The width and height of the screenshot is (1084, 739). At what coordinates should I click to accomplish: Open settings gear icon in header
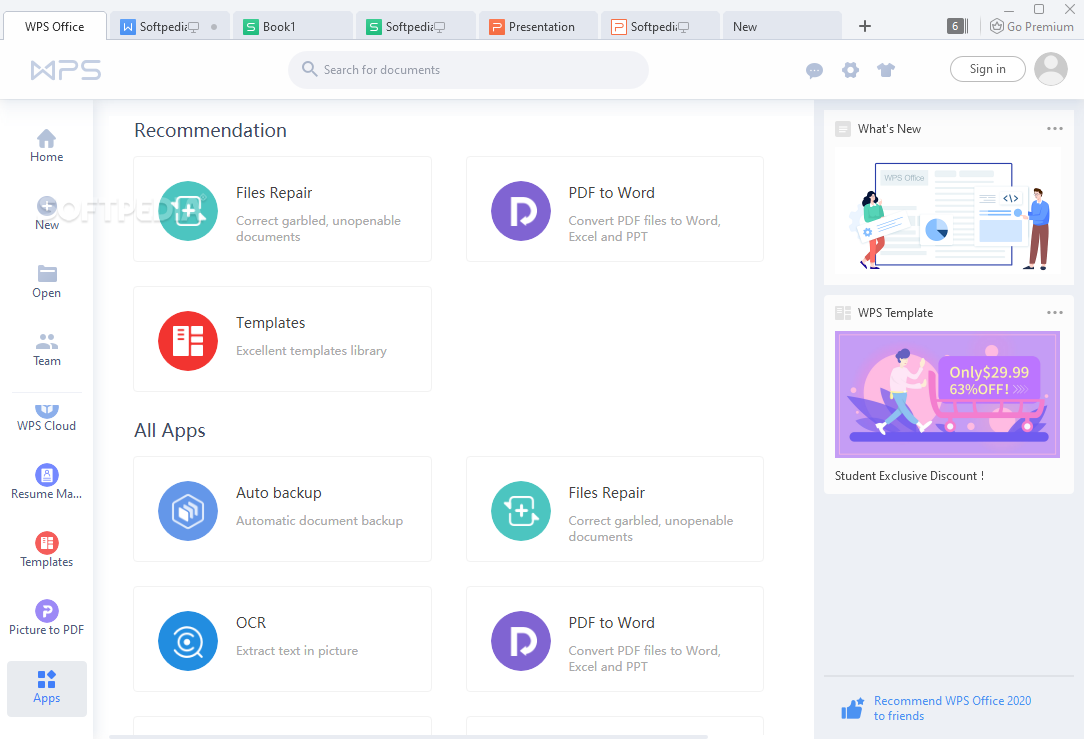850,70
